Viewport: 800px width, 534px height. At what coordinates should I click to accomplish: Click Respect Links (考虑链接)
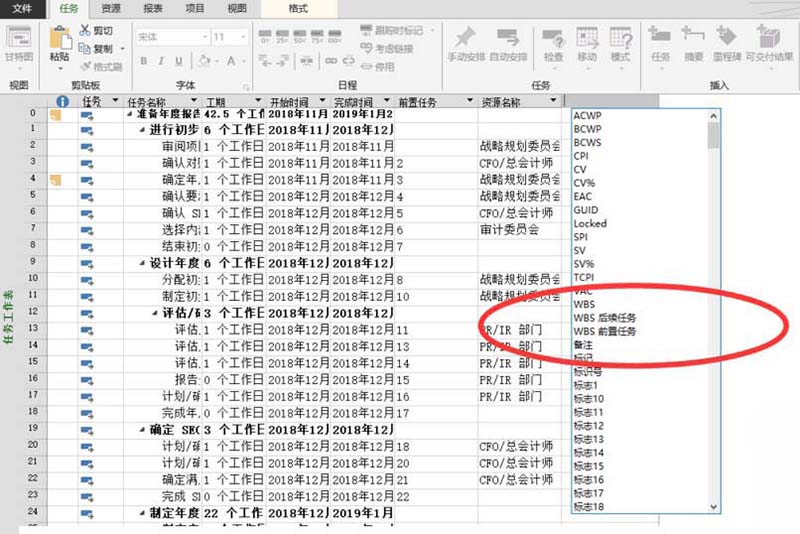387,48
